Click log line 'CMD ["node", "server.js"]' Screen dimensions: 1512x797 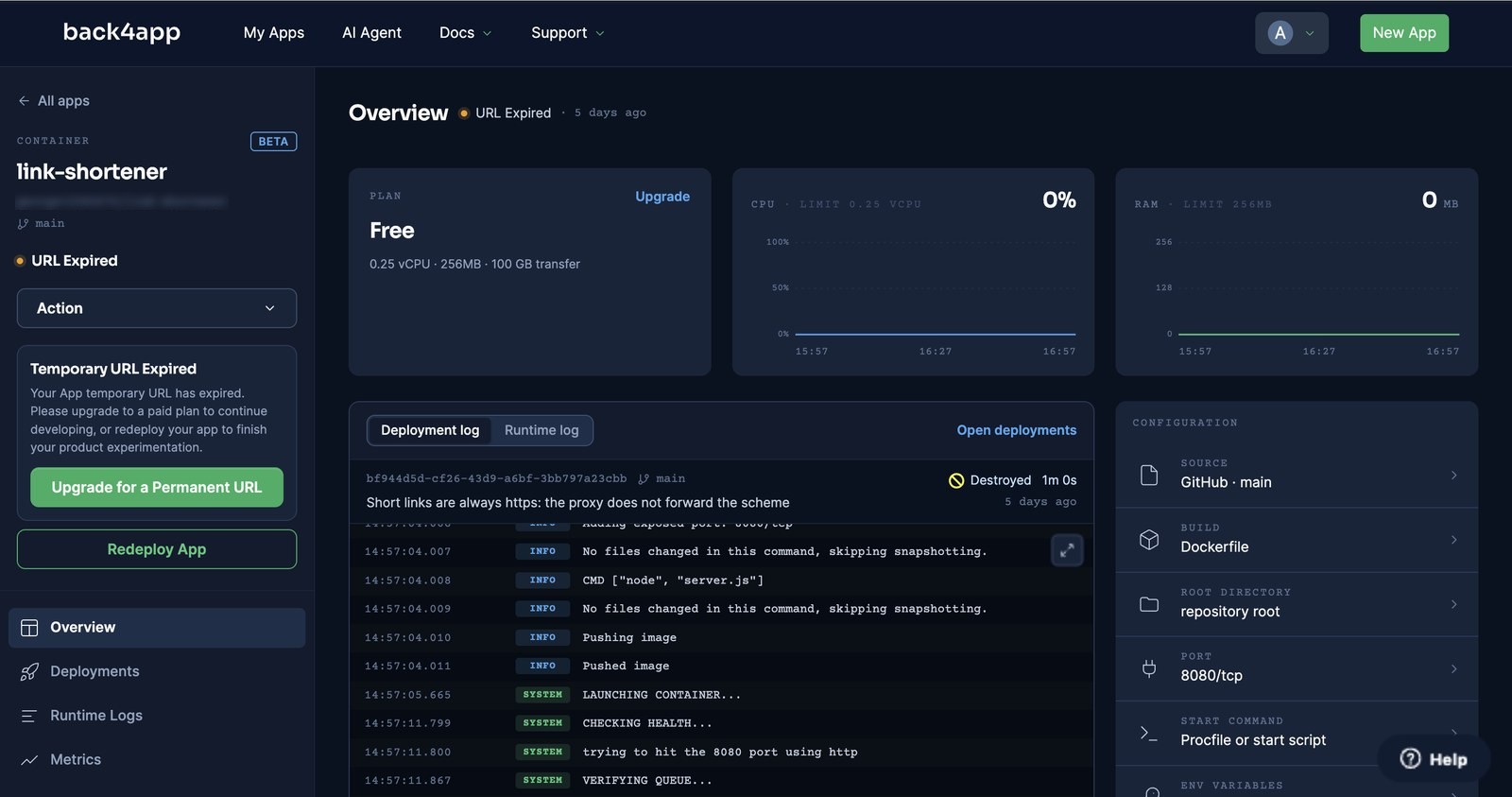tap(673, 580)
